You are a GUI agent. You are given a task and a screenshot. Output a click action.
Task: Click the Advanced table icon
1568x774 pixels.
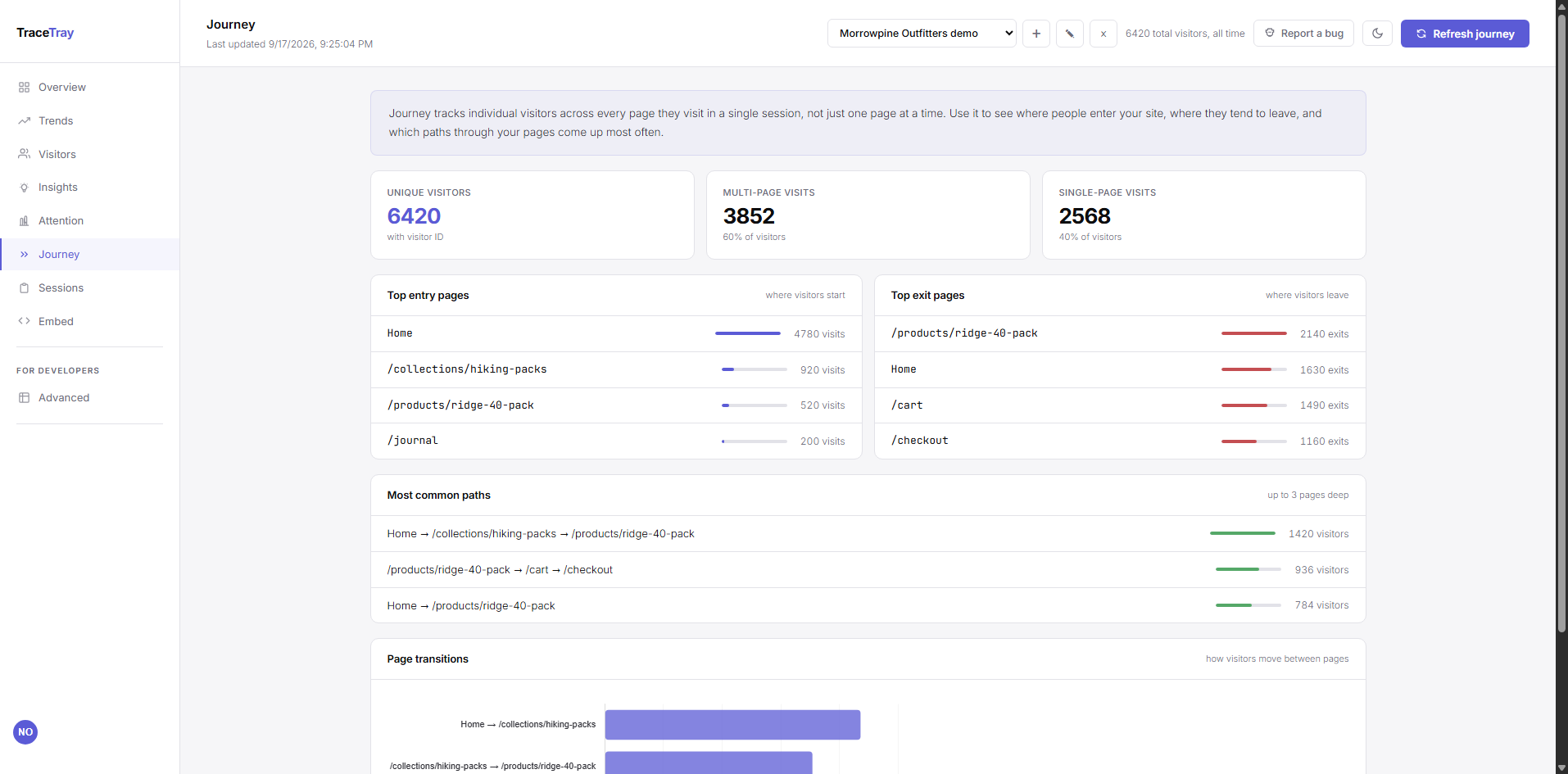tap(25, 398)
